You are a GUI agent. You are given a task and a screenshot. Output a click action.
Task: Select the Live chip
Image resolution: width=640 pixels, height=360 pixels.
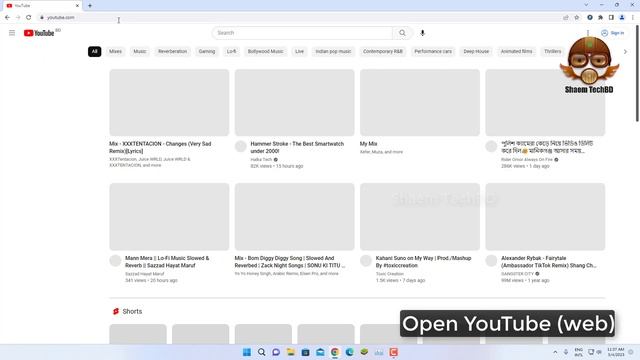click(299, 51)
